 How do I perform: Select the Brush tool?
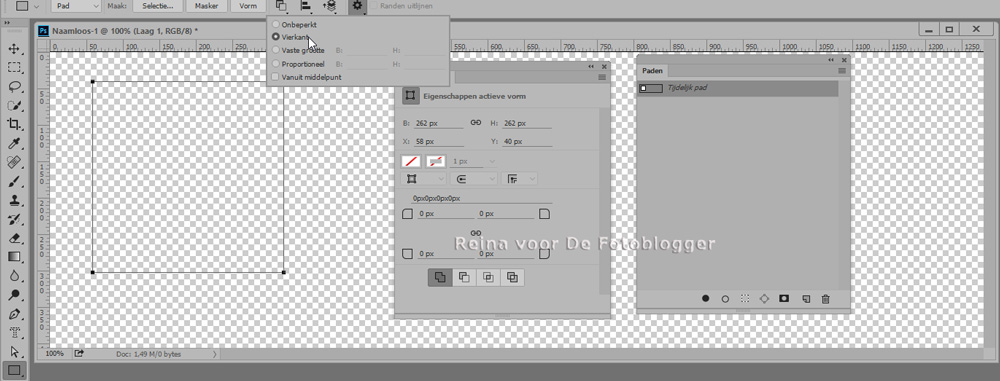pos(14,181)
